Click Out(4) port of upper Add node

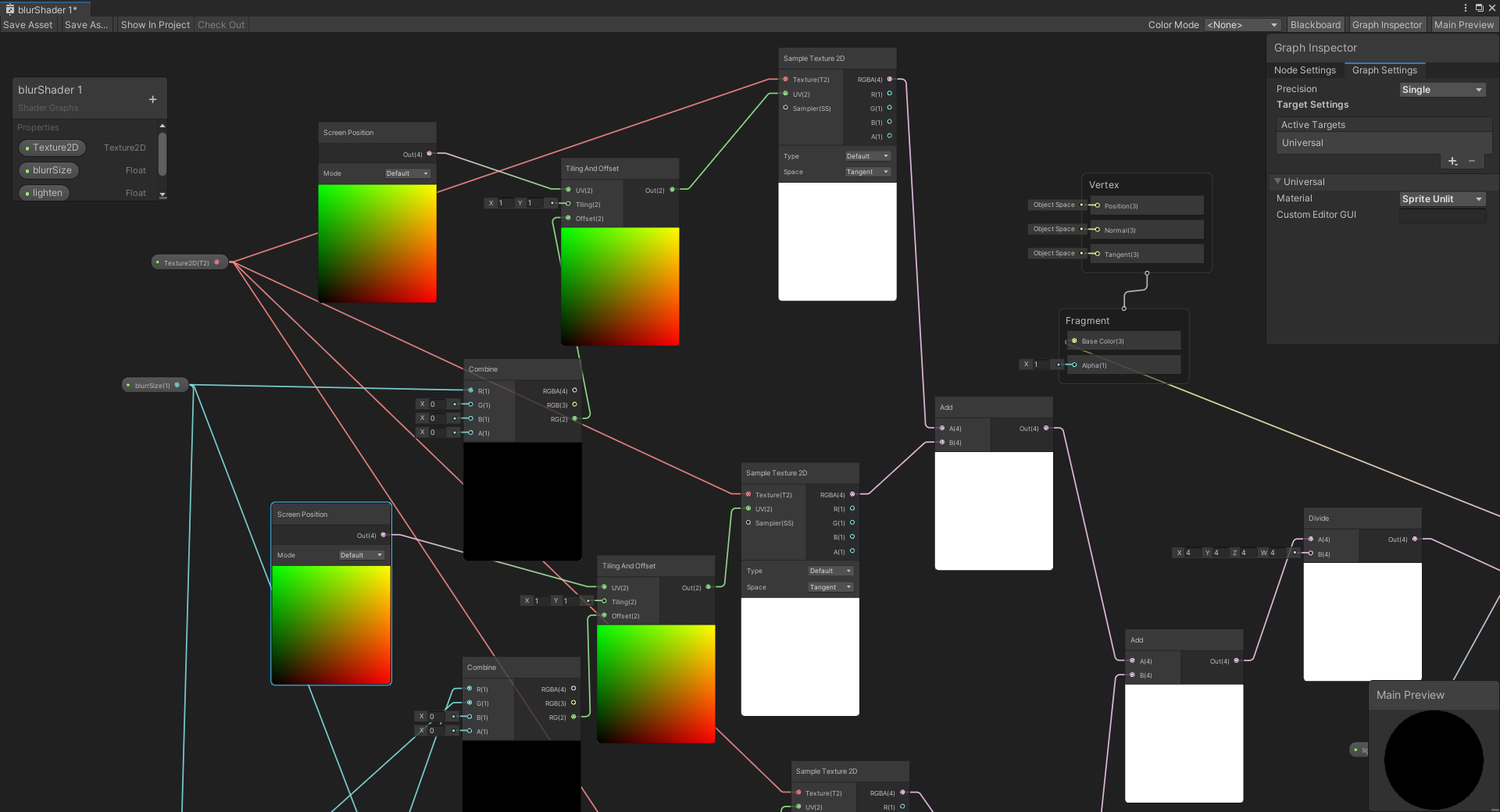pos(1046,428)
